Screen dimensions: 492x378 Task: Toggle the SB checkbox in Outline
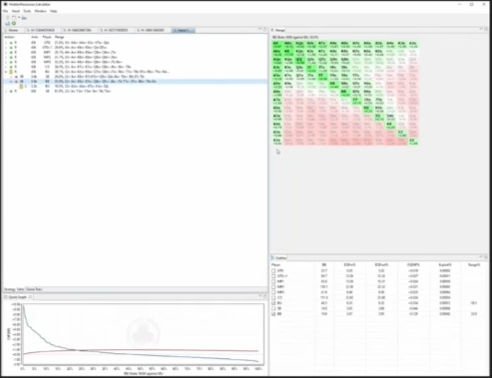pyautogui.click(x=273, y=308)
